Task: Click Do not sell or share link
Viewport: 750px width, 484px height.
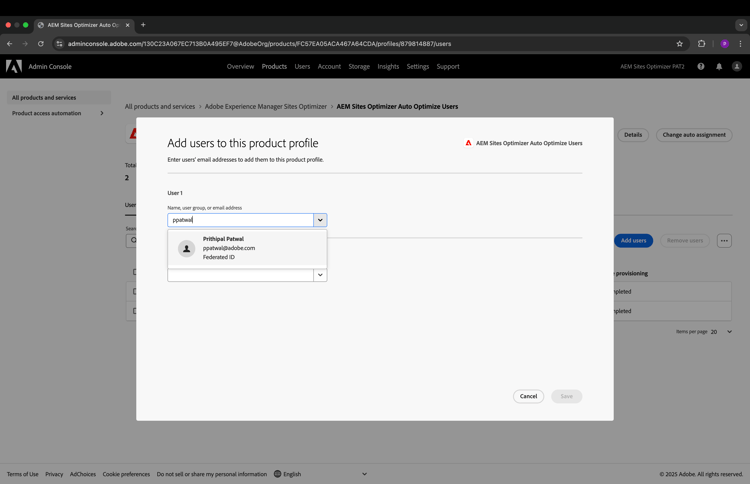Action: [212, 474]
